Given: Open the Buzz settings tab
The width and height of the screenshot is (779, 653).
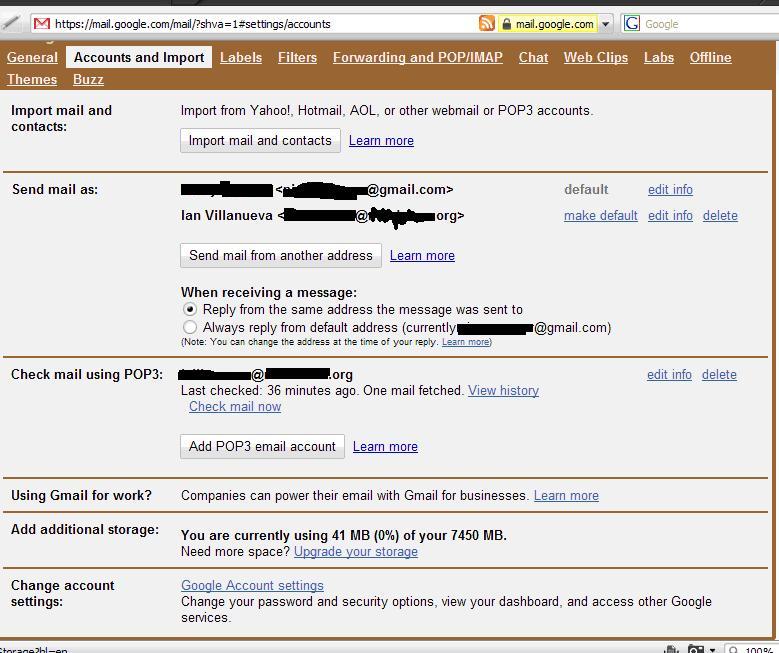Looking at the screenshot, I should 88,79.
